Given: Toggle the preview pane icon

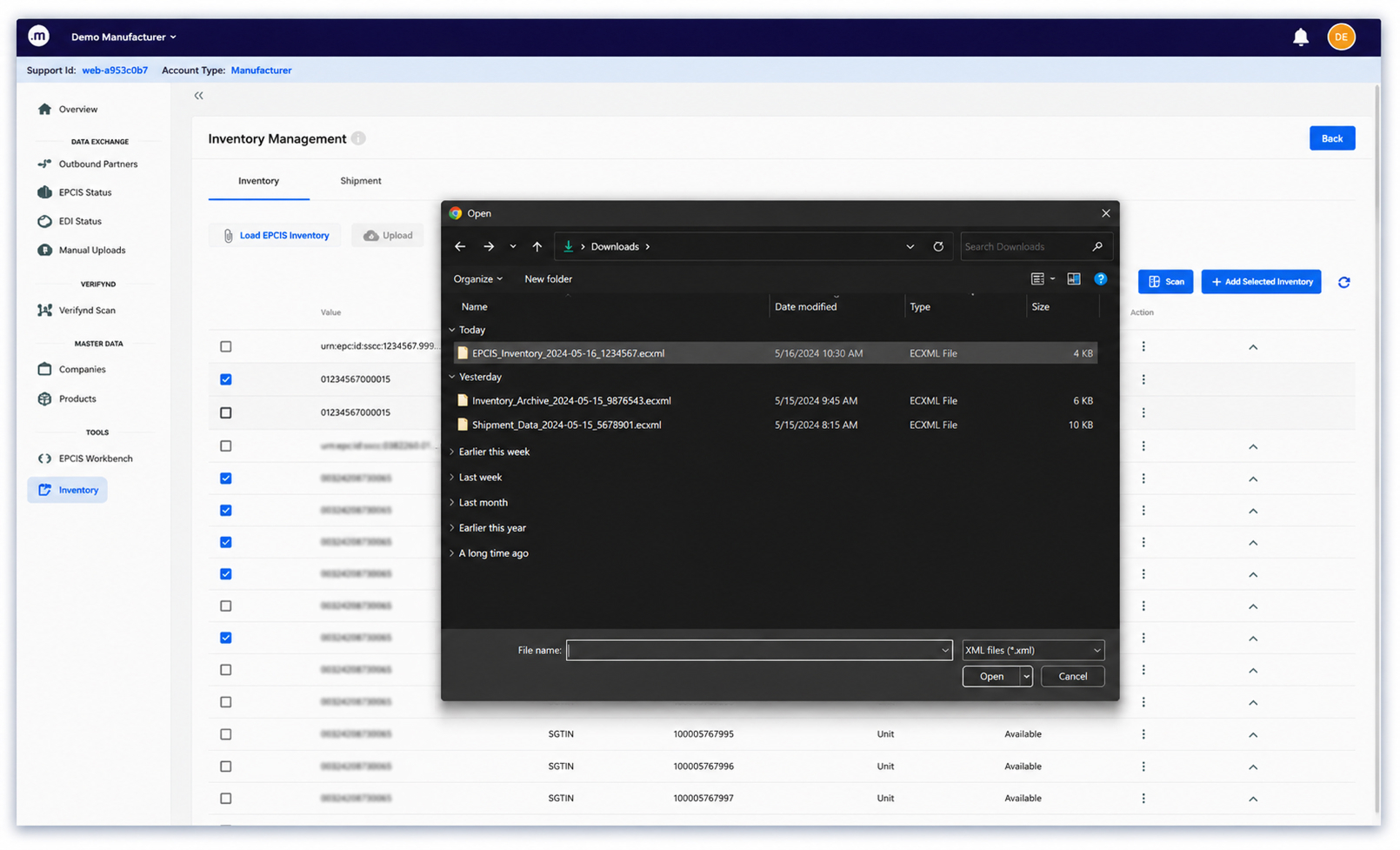Looking at the screenshot, I should (1074, 279).
